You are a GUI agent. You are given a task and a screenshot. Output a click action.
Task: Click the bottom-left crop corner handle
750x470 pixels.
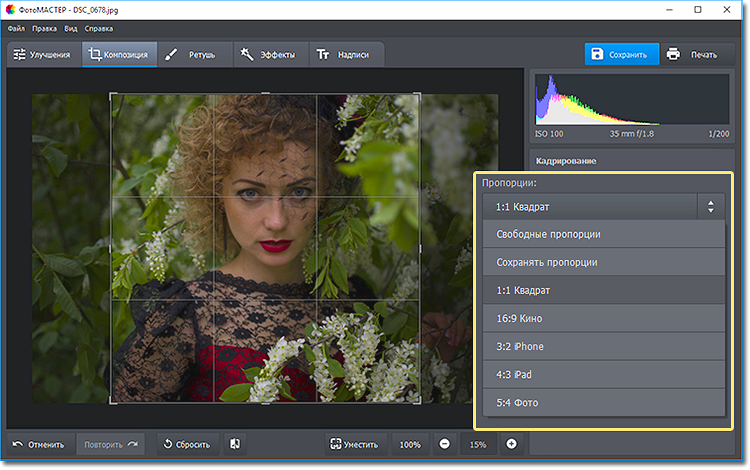(112, 402)
